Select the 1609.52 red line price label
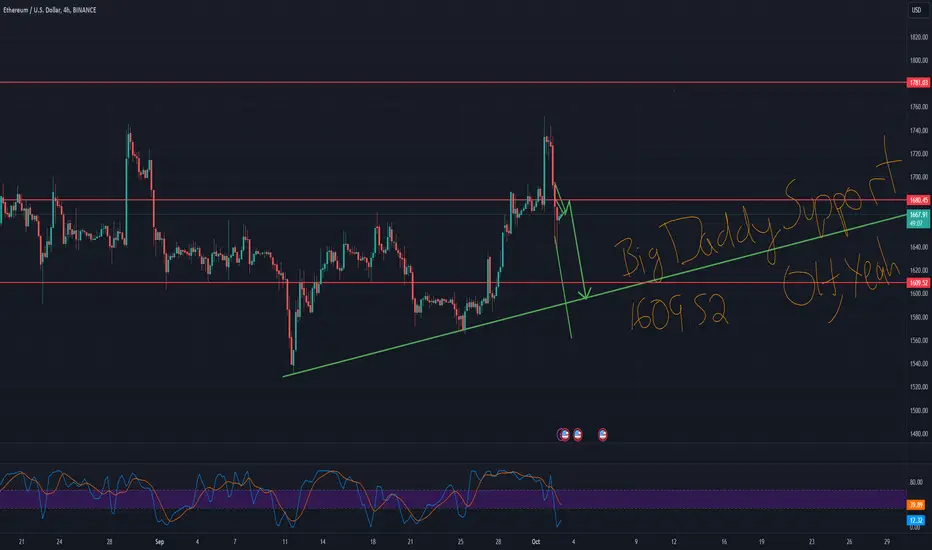The width and height of the screenshot is (932, 550). point(918,283)
